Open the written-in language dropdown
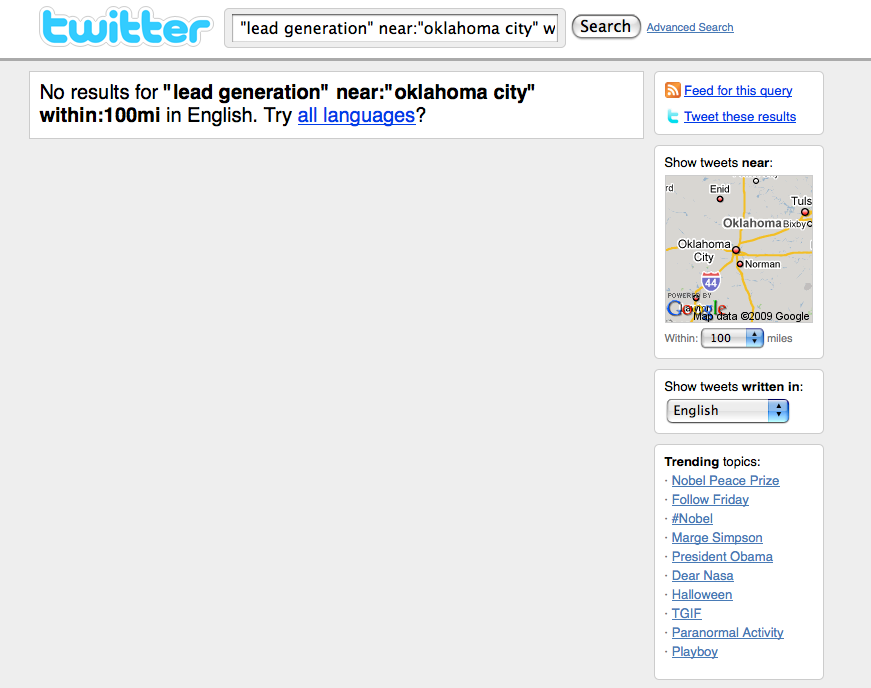 pos(727,410)
